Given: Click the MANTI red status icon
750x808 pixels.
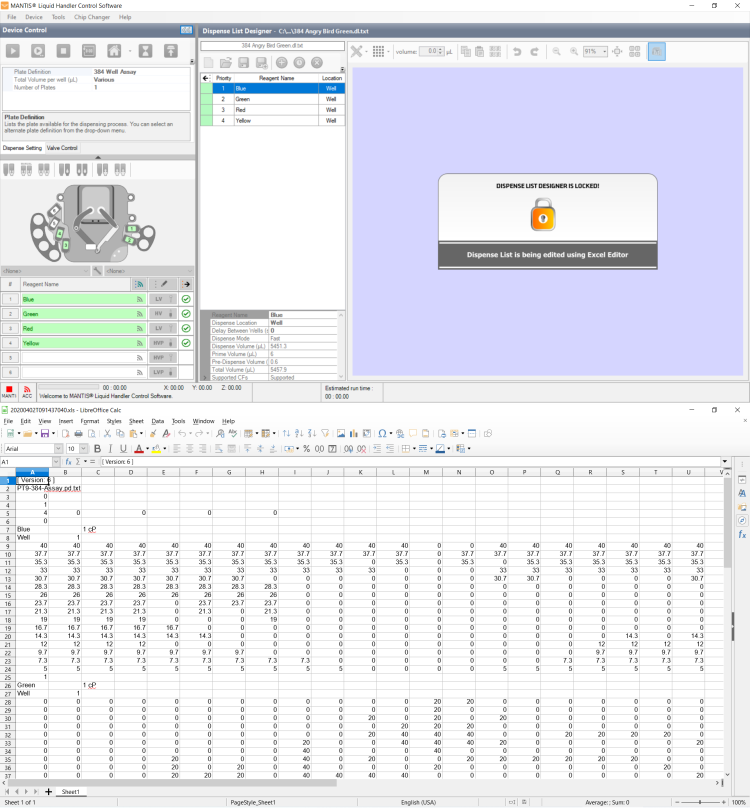Looking at the screenshot, I should pos(9,392).
